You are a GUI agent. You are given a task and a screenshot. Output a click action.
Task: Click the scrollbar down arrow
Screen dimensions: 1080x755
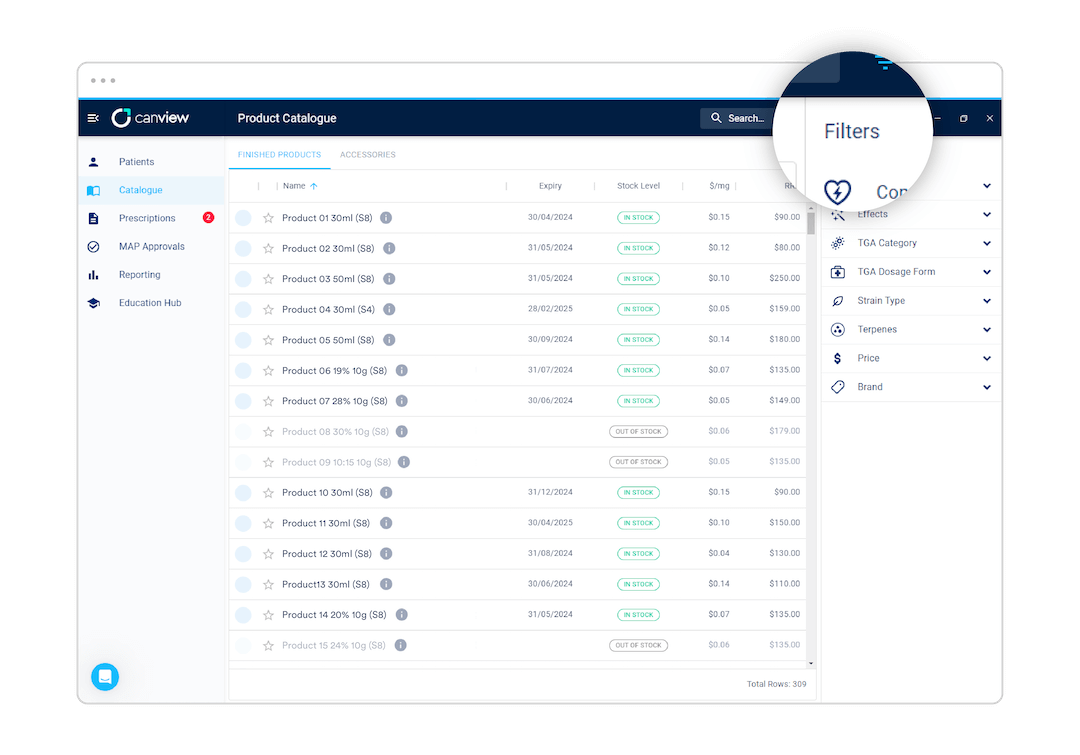coord(811,664)
